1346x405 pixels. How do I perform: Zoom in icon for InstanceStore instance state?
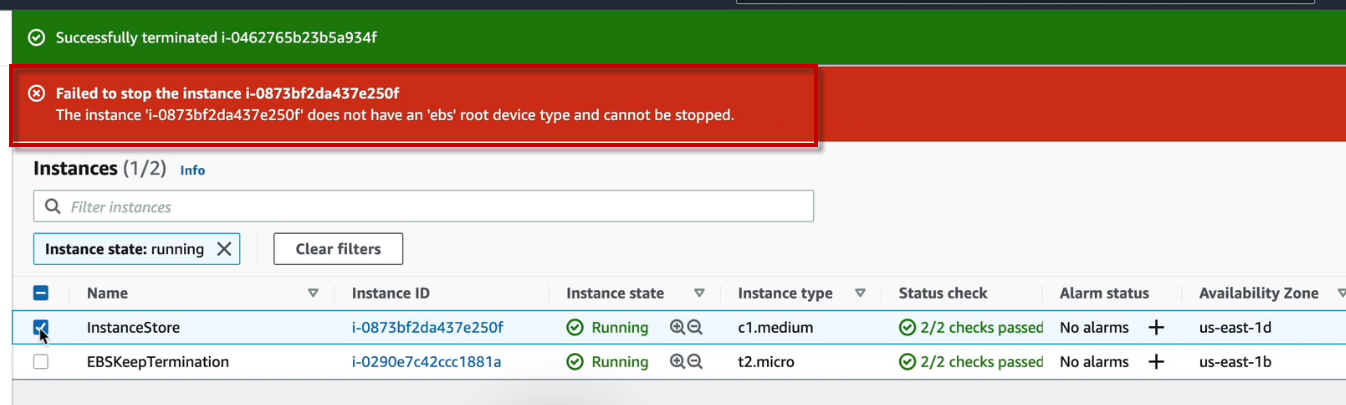tap(677, 327)
